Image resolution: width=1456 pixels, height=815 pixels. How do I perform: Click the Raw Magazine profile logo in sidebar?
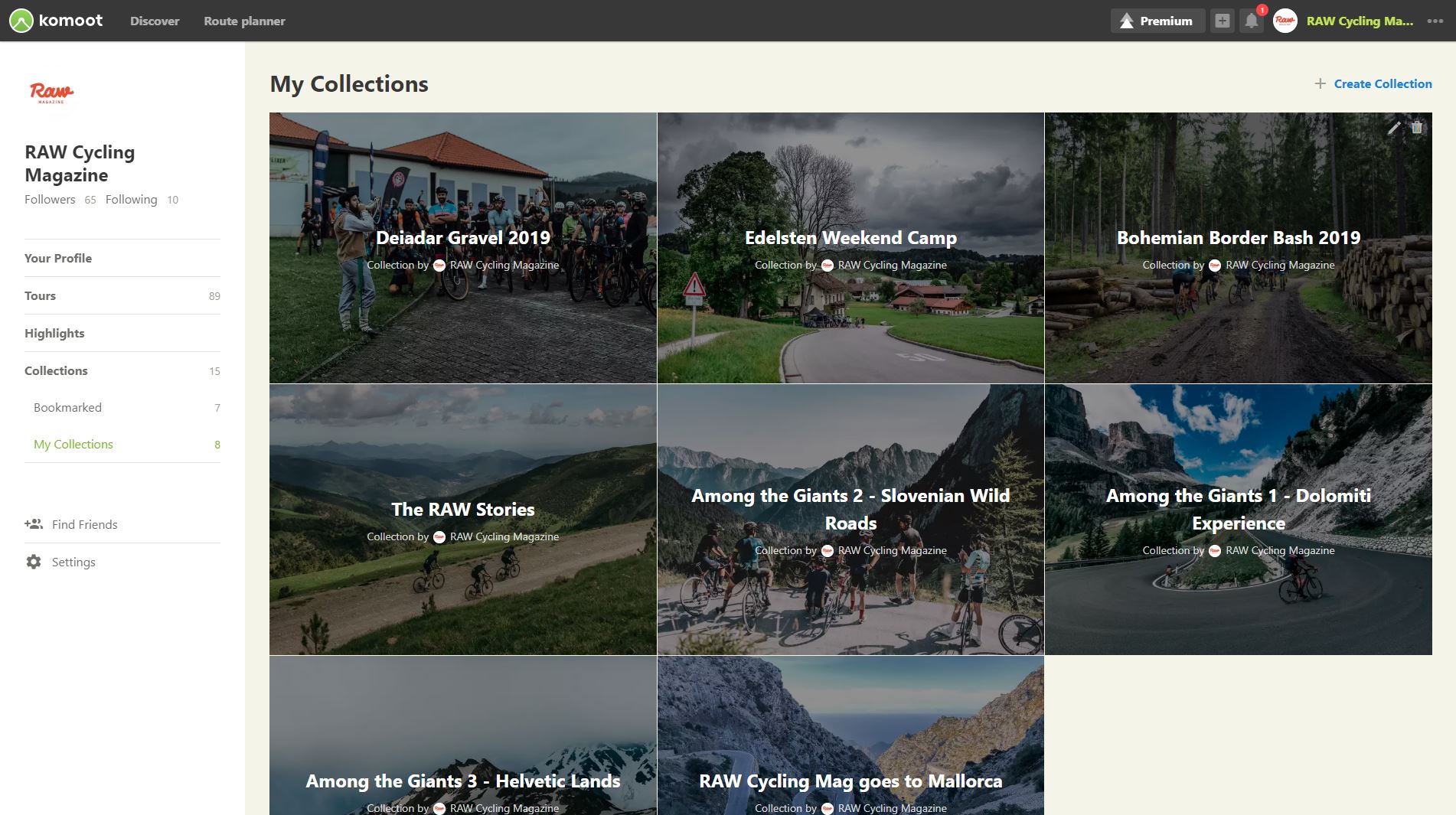tap(51, 93)
